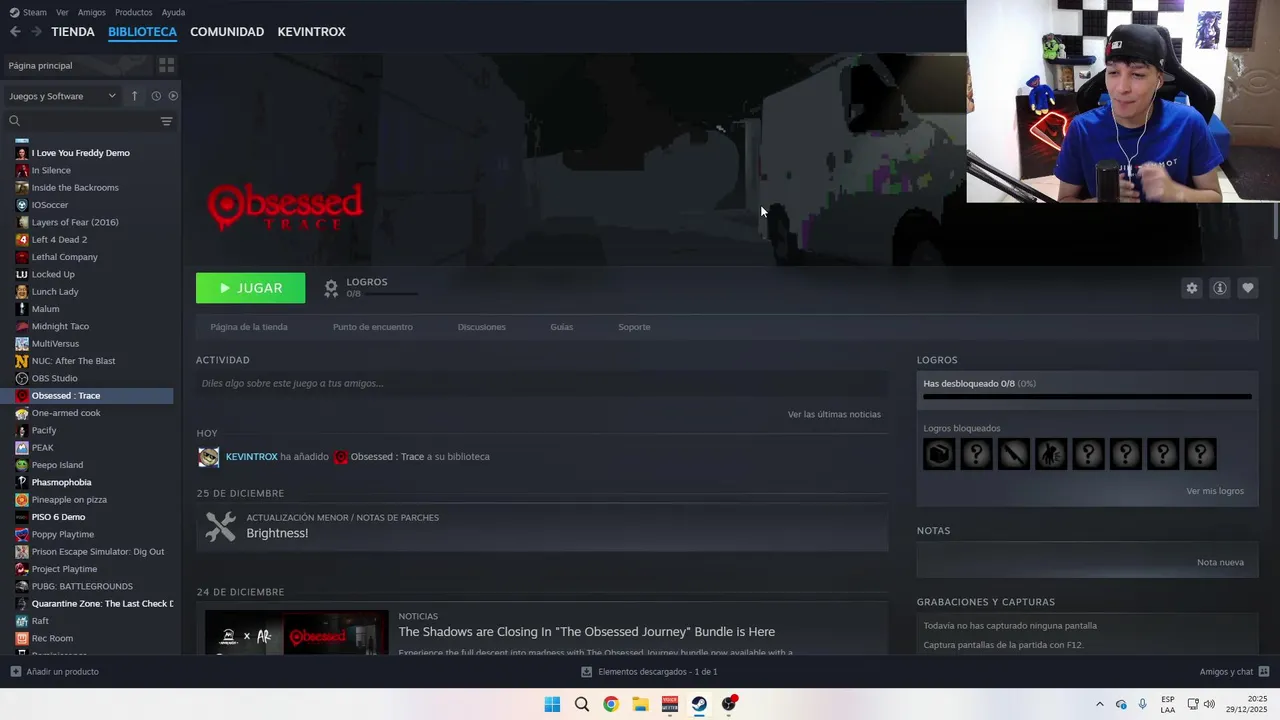Expand the Juegos y Software dropdown
Image resolution: width=1280 pixels, height=720 pixels.
click(x=63, y=96)
